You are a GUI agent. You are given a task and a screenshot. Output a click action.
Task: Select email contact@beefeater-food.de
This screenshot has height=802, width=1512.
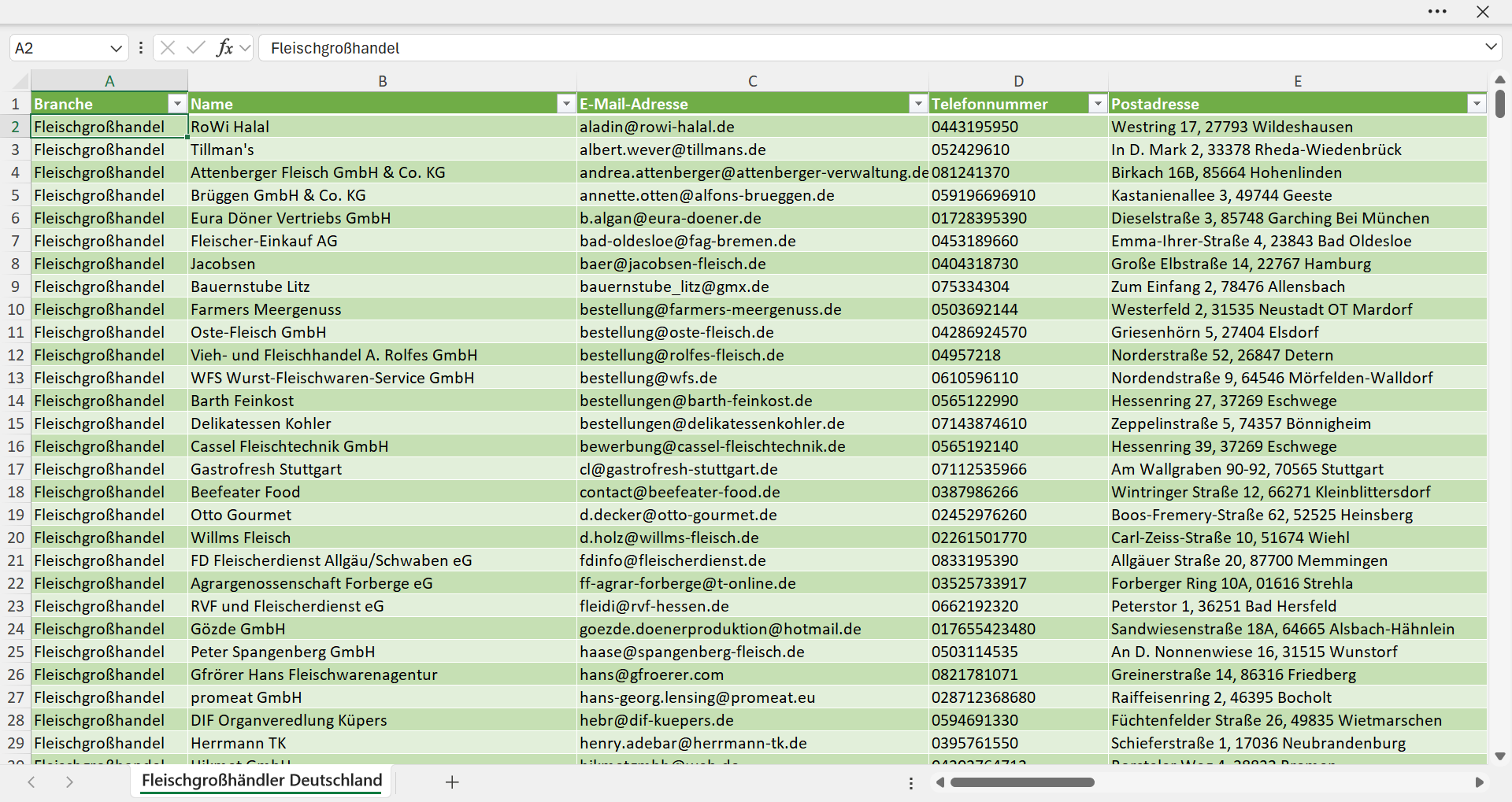(753, 492)
